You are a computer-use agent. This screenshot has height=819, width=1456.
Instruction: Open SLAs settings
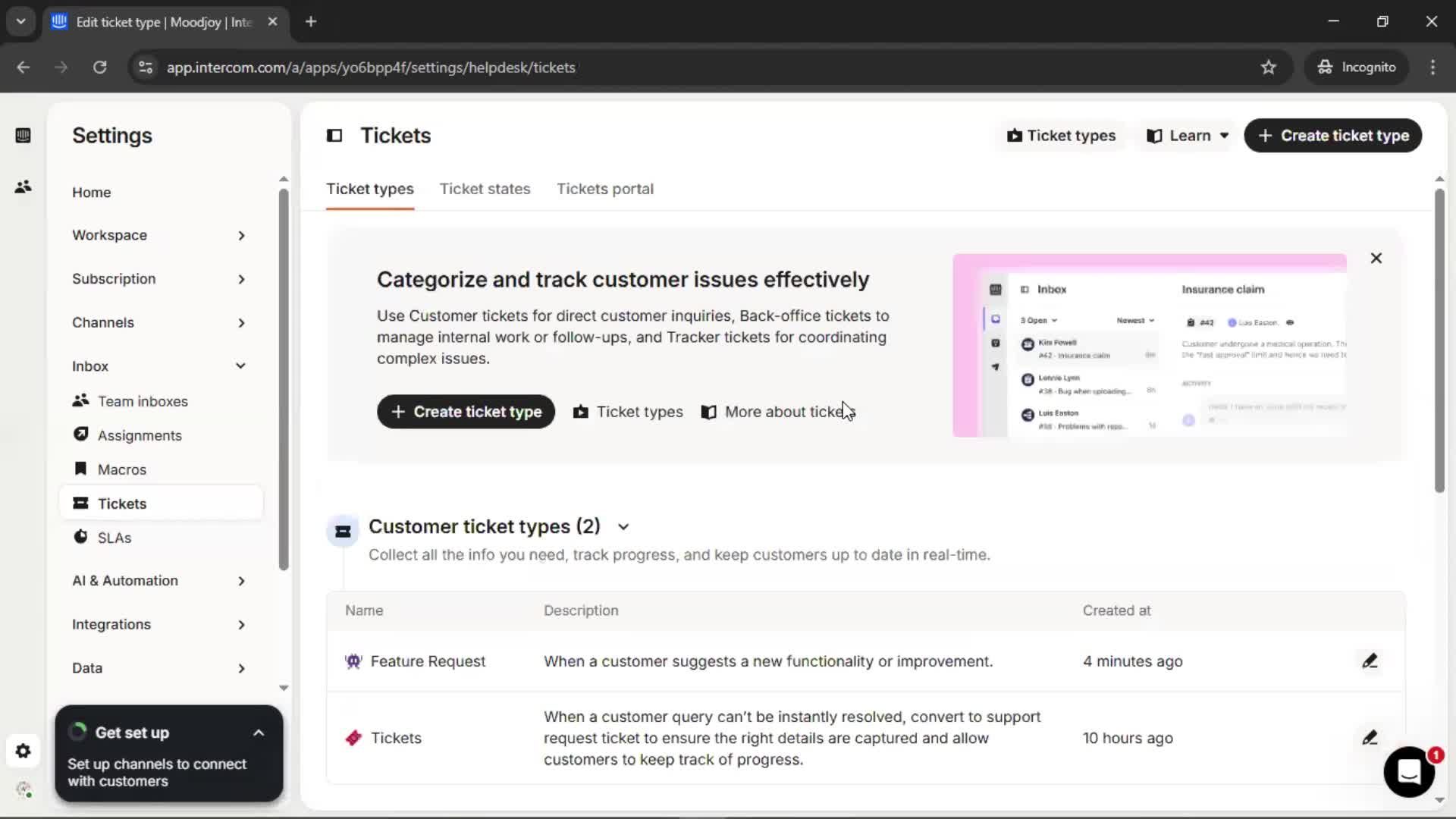[115, 538]
